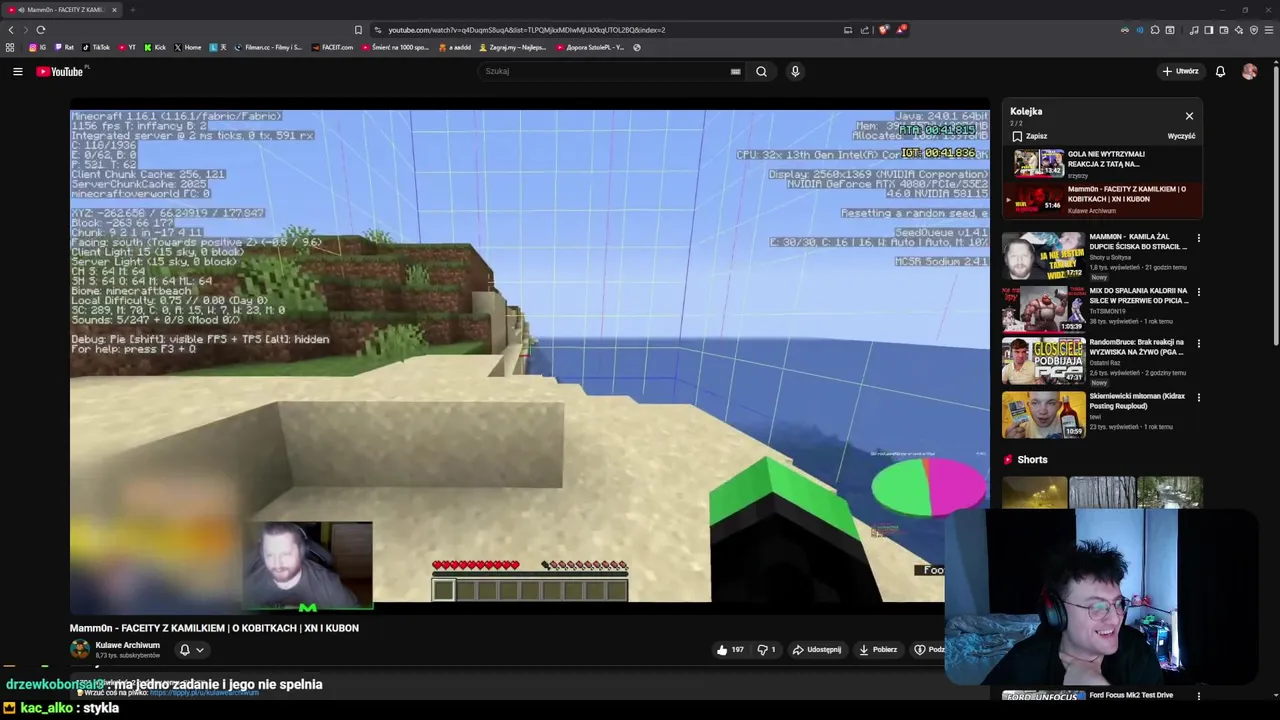Open the browser extensions puzzle icon

coord(1155,30)
